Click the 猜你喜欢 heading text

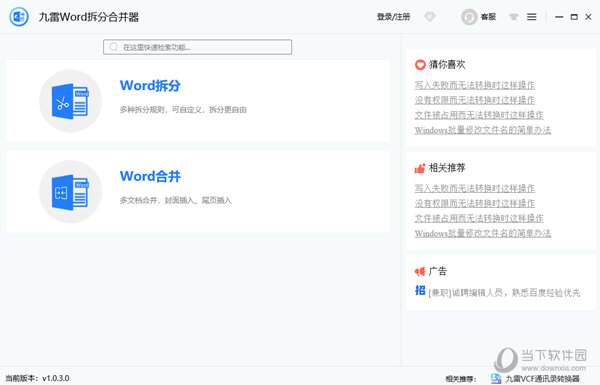pos(447,65)
